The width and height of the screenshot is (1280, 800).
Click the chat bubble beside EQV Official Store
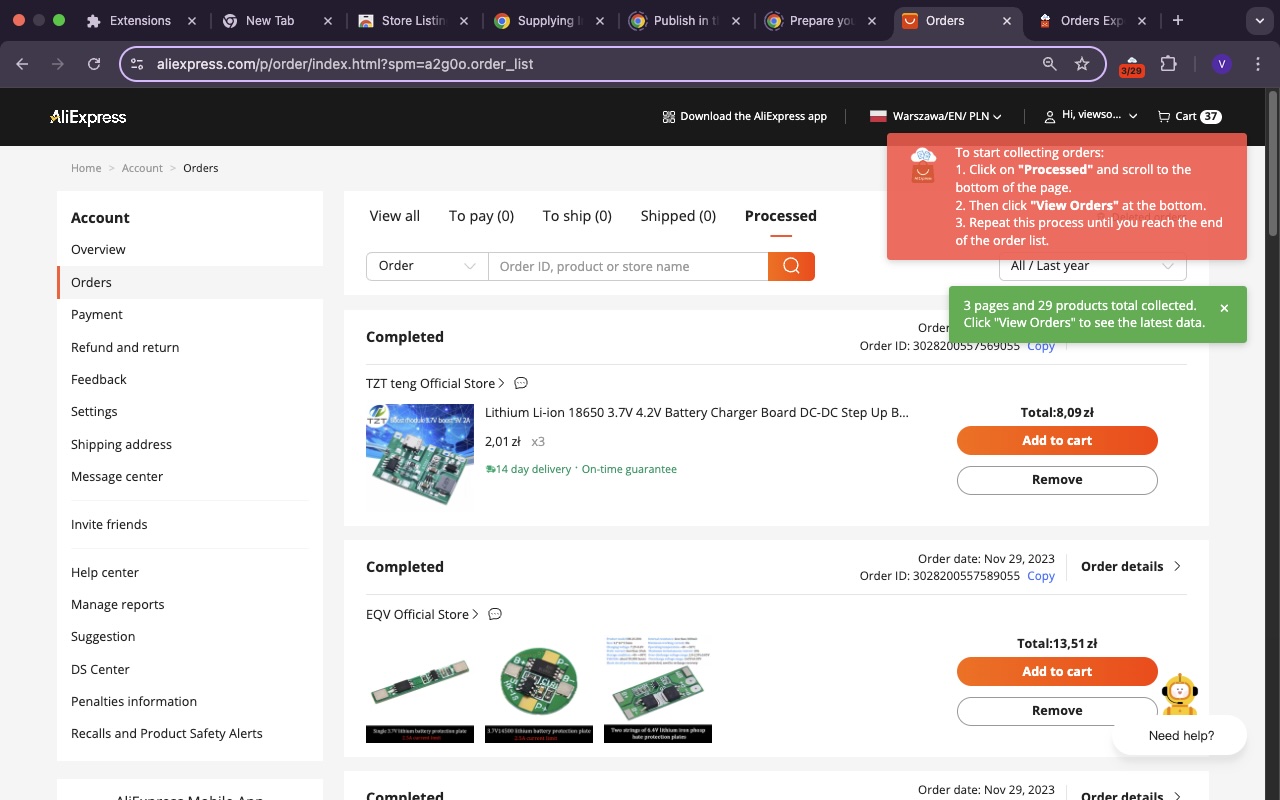coord(495,614)
